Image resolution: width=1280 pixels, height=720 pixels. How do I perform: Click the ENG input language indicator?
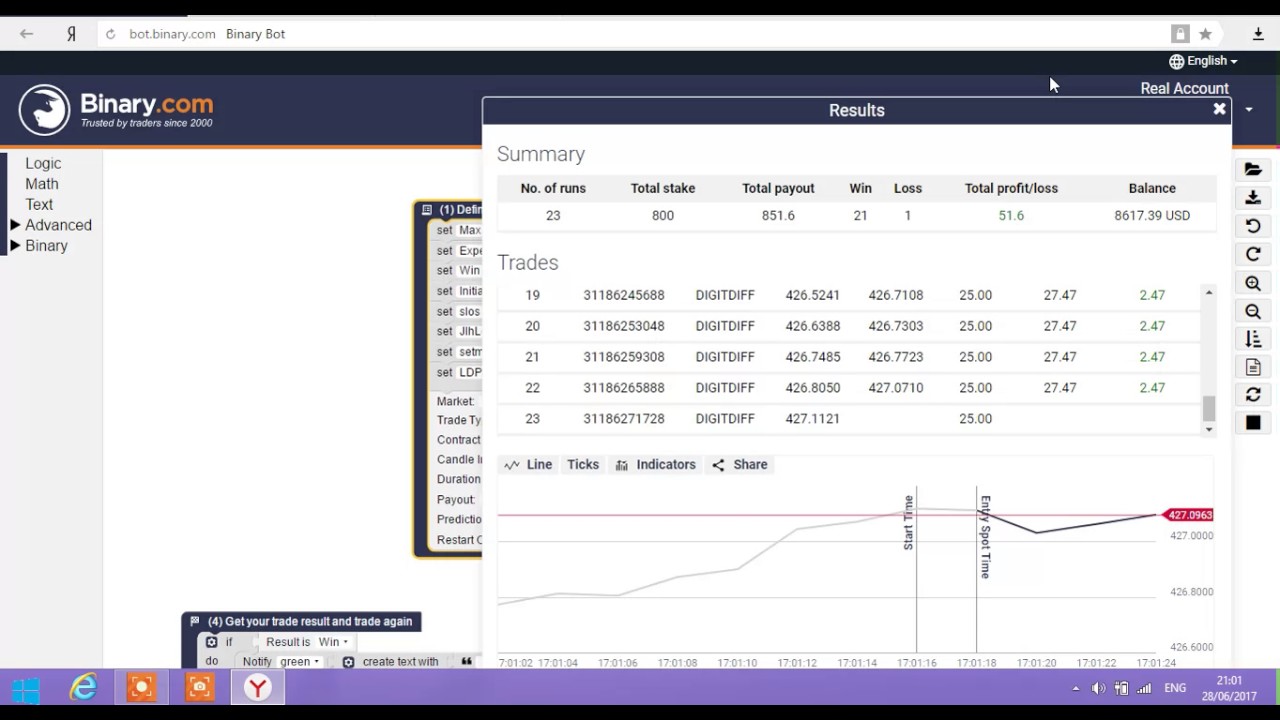click(1175, 688)
